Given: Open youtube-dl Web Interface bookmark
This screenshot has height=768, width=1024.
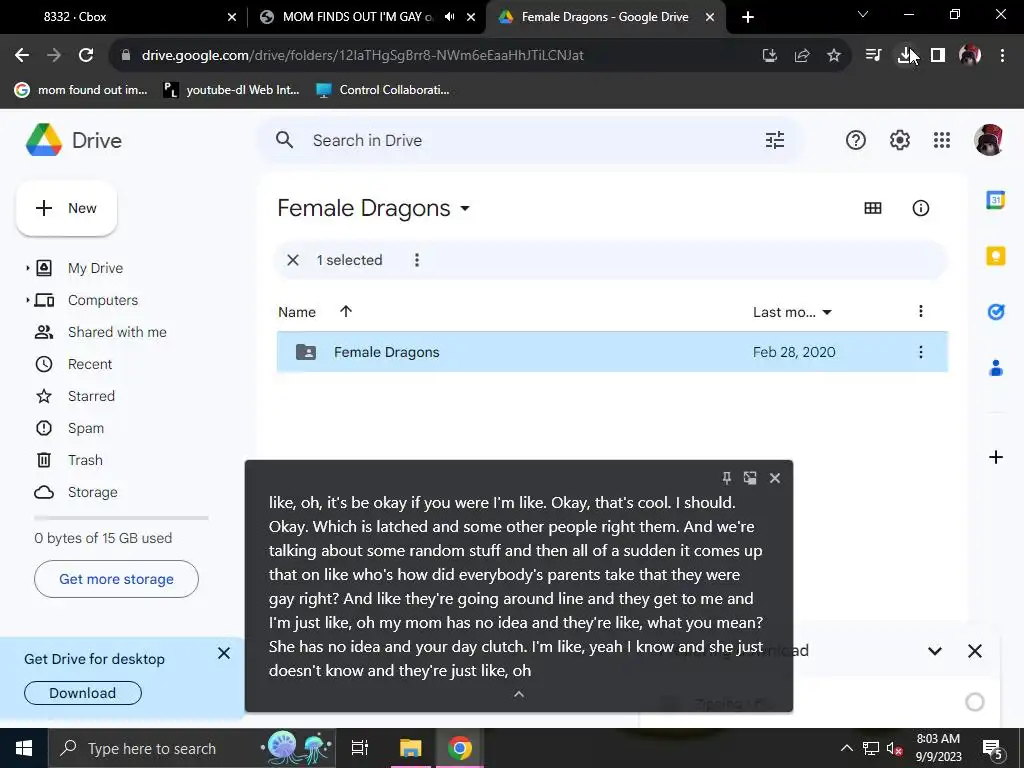Looking at the screenshot, I should coord(231,90).
